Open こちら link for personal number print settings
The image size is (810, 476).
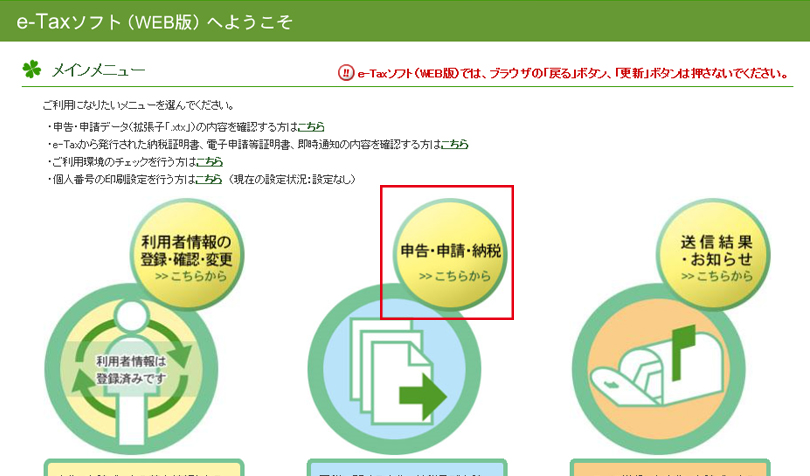209,179
